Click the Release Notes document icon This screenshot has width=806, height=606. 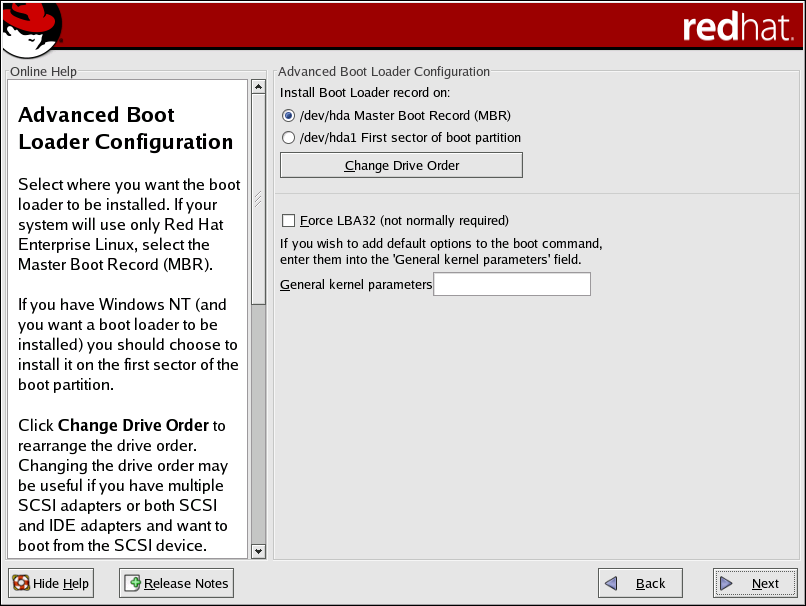(134, 583)
